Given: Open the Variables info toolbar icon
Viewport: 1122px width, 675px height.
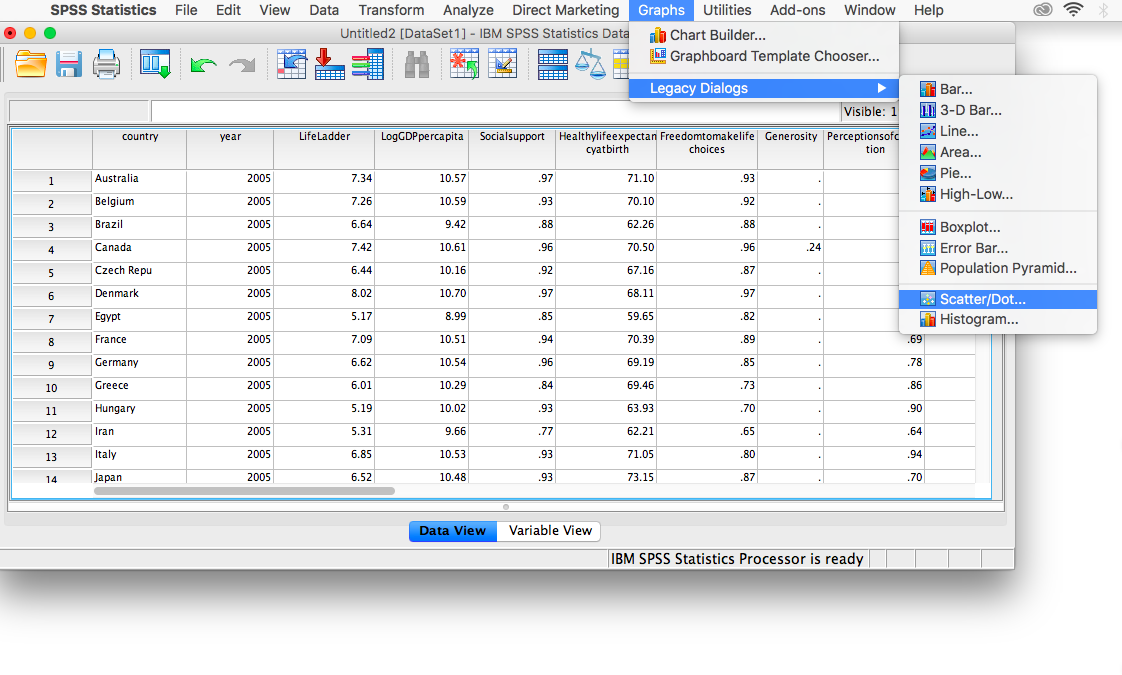Looking at the screenshot, I should click(x=367, y=64).
